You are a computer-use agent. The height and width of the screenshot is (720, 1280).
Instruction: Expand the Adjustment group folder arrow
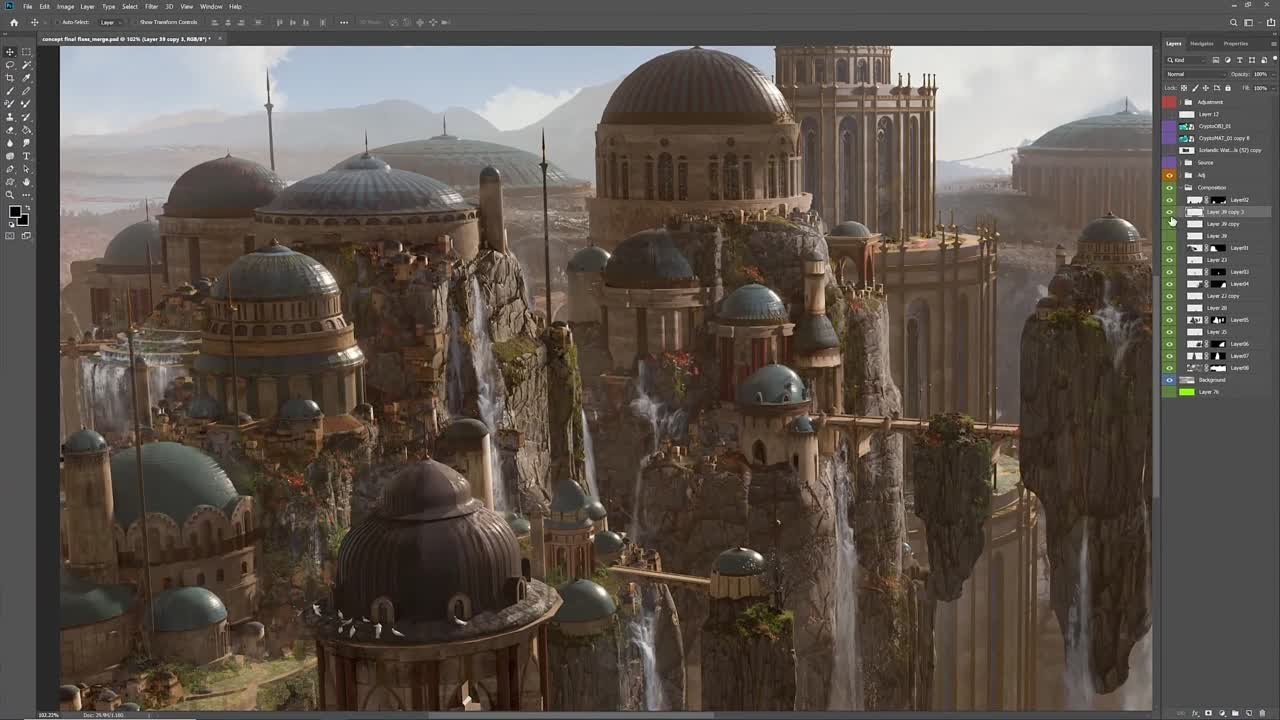tap(1180, 102)
